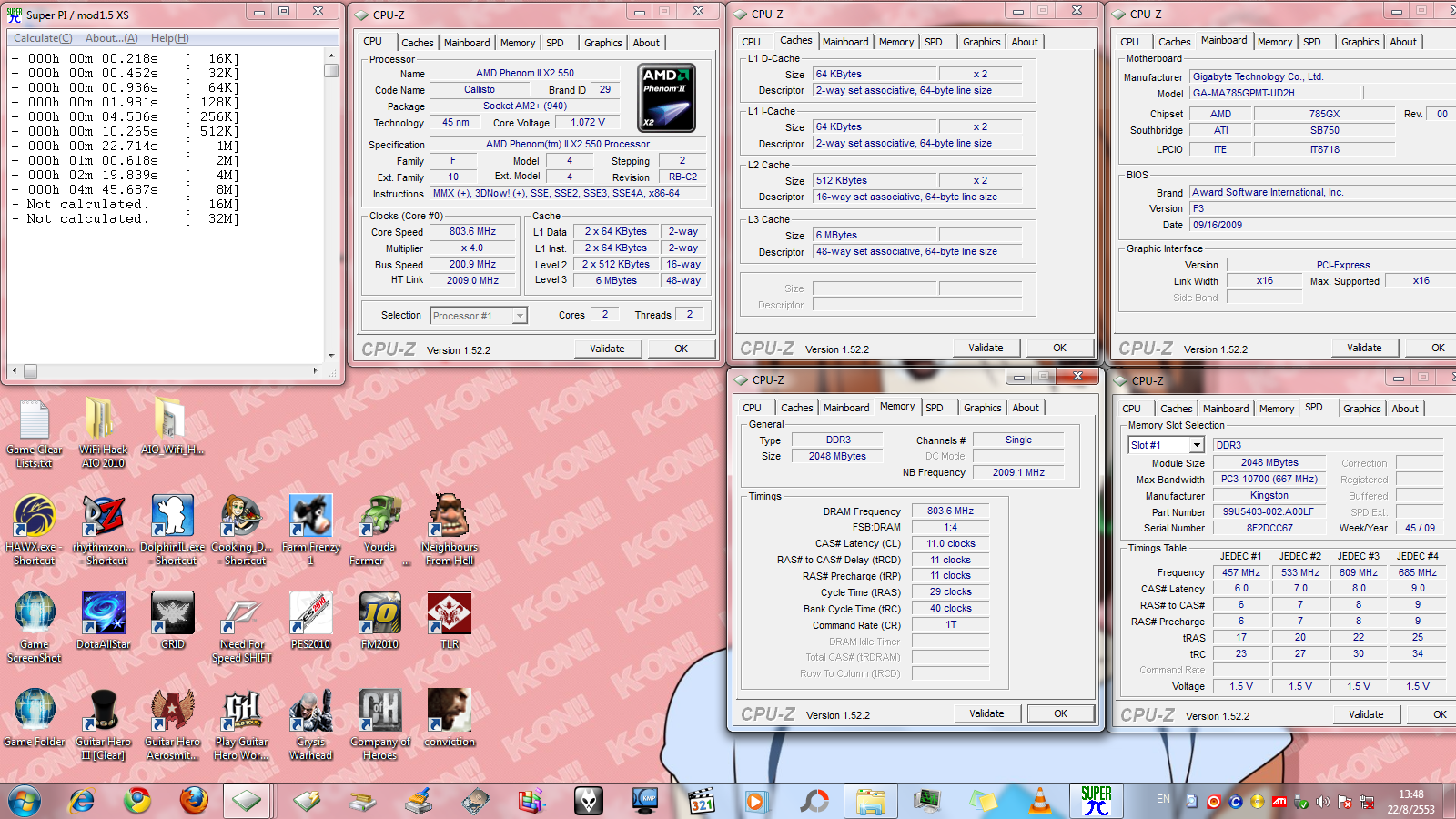This screenshot has width=1456, height=819.
Task: Click the Windows Start button
Action: click(x=25, y=801)
